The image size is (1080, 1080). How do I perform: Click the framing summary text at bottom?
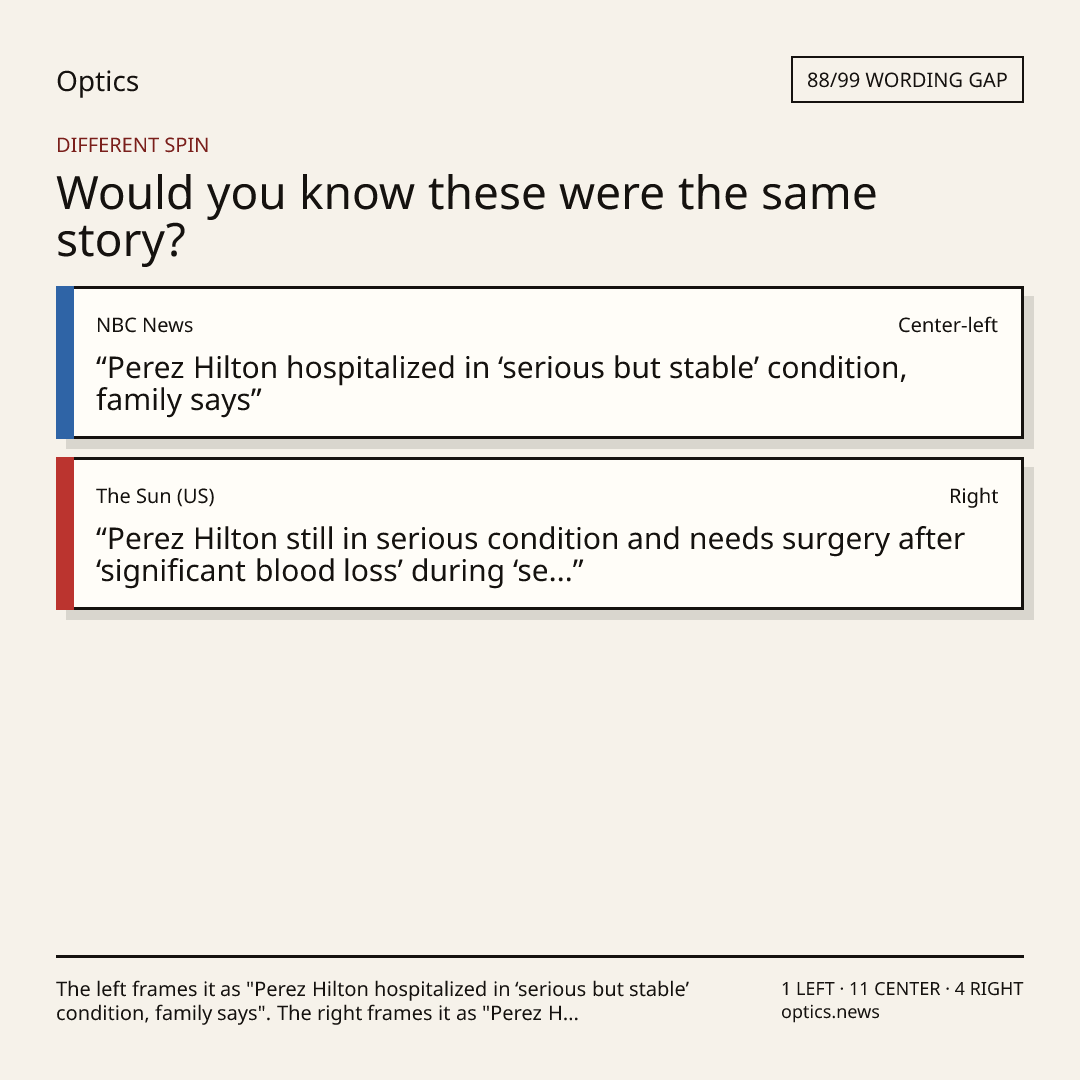[373, 1001]
